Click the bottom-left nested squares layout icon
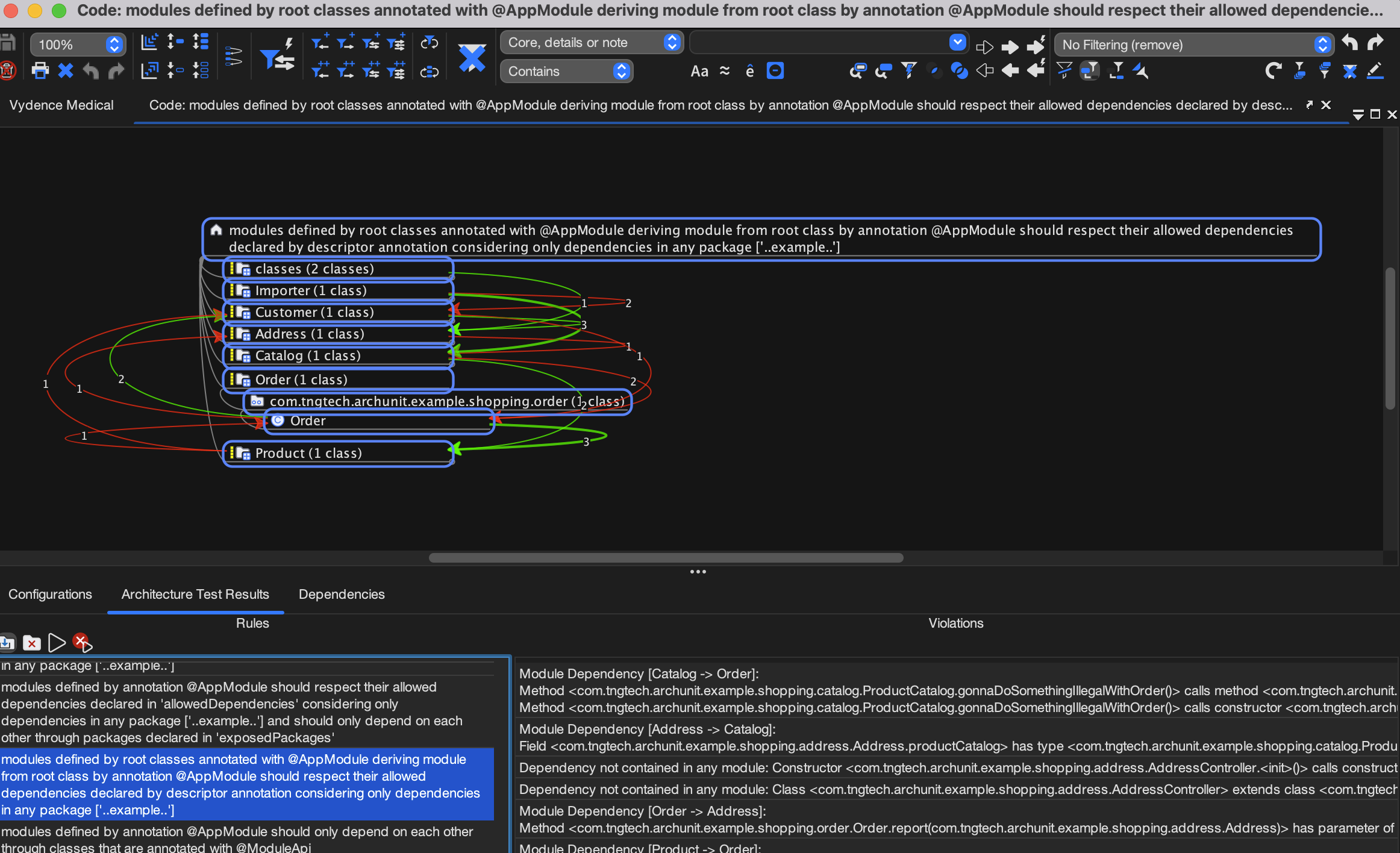 click(x=149, y=70)
